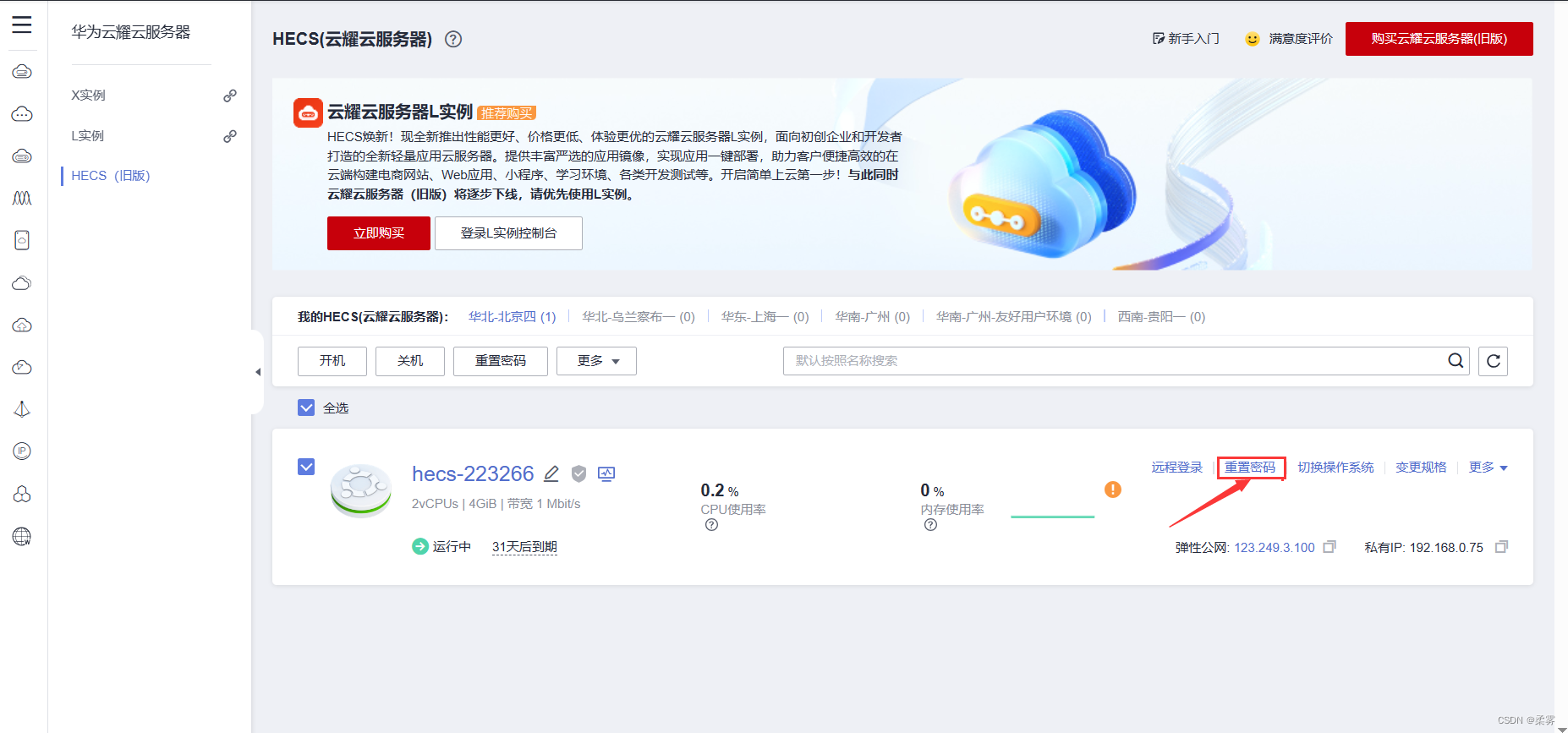Image resolution: width=1568 pixels, height=733 pixels.
Task: Click the 变更规格 link
Action: coord(1421,468)
